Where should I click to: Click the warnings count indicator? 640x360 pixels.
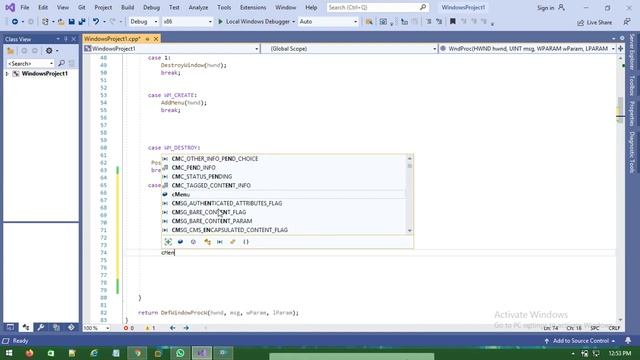point(150,328)
